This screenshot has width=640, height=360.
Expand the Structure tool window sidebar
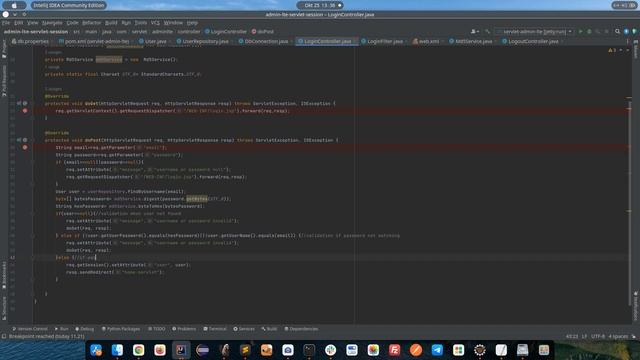[x=4, y=308]
